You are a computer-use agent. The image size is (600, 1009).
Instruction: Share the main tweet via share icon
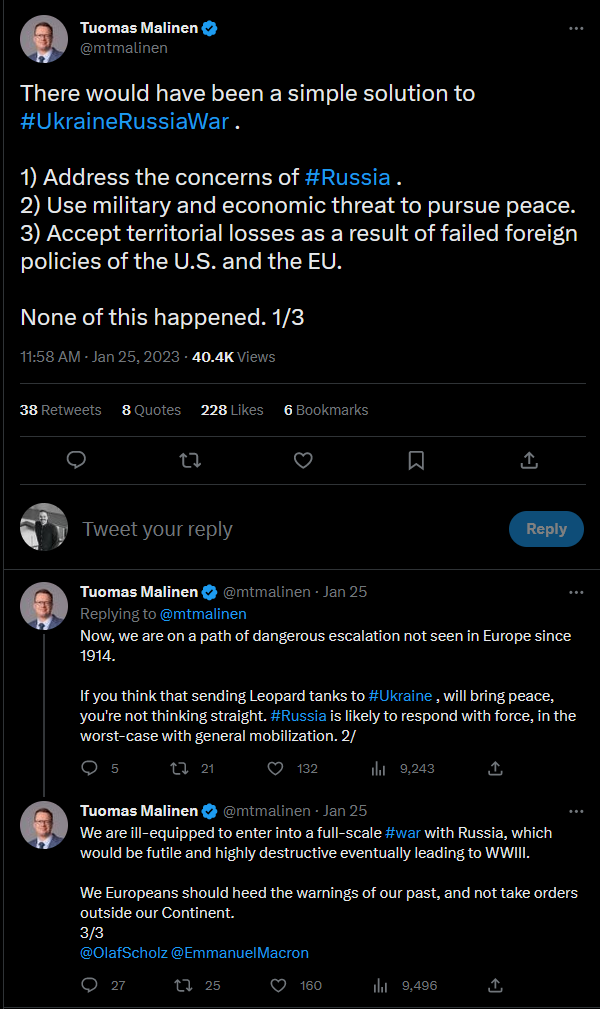(529, 460)
